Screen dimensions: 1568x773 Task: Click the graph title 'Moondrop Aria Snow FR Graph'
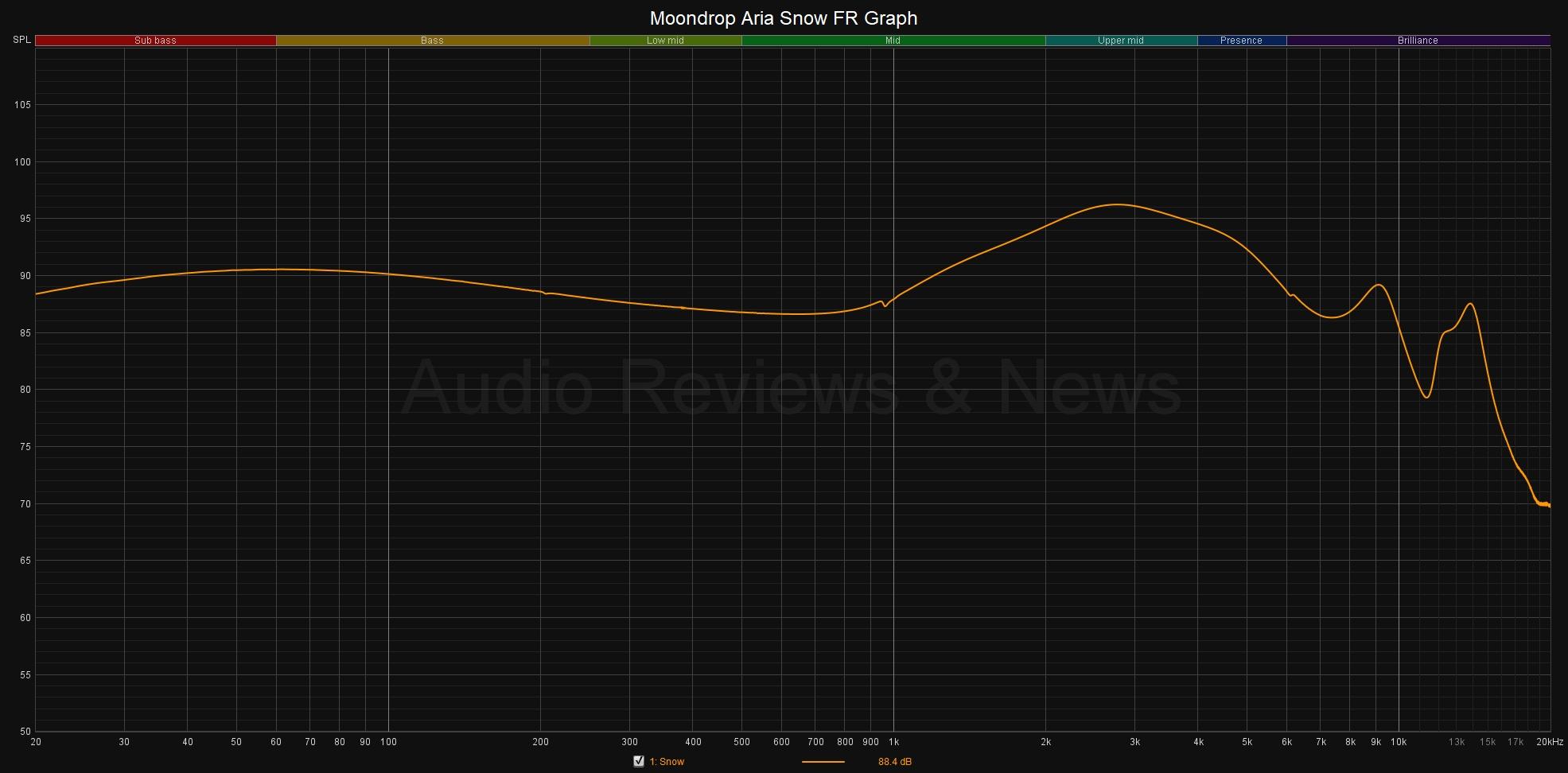click(x=784, y=17)
